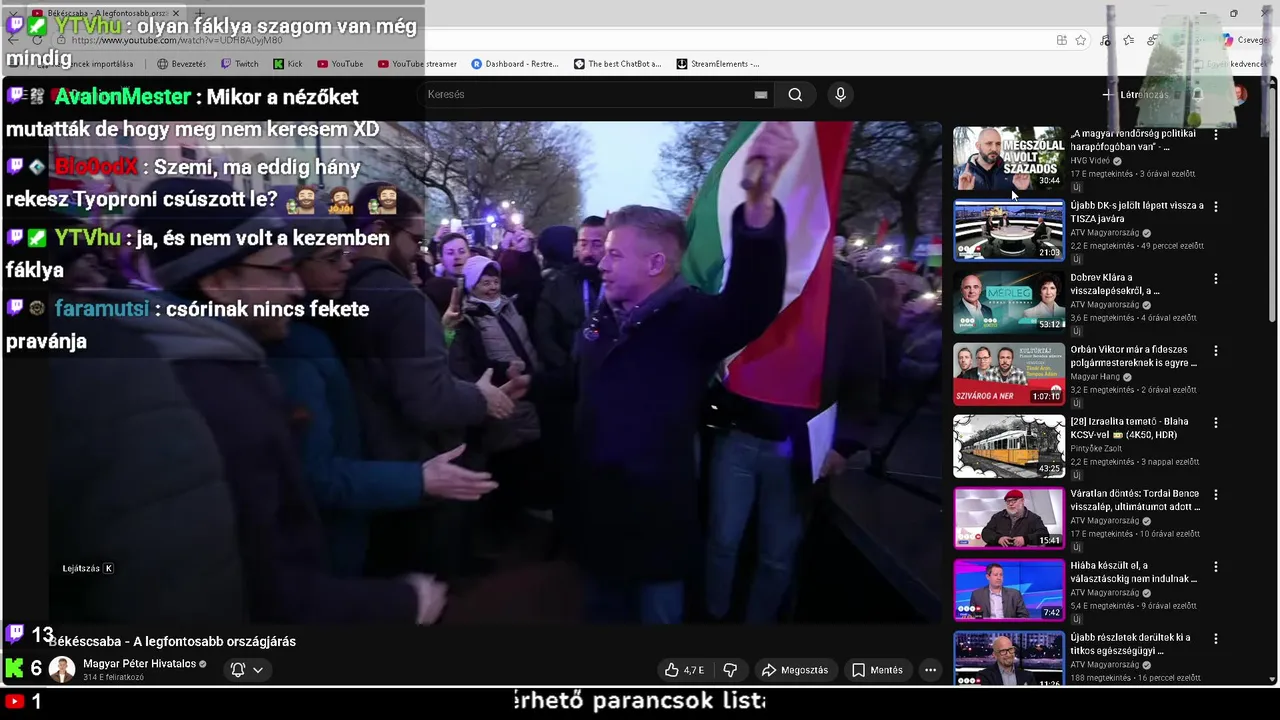Click Mentés save button
1280x720 pixels.
877,670
